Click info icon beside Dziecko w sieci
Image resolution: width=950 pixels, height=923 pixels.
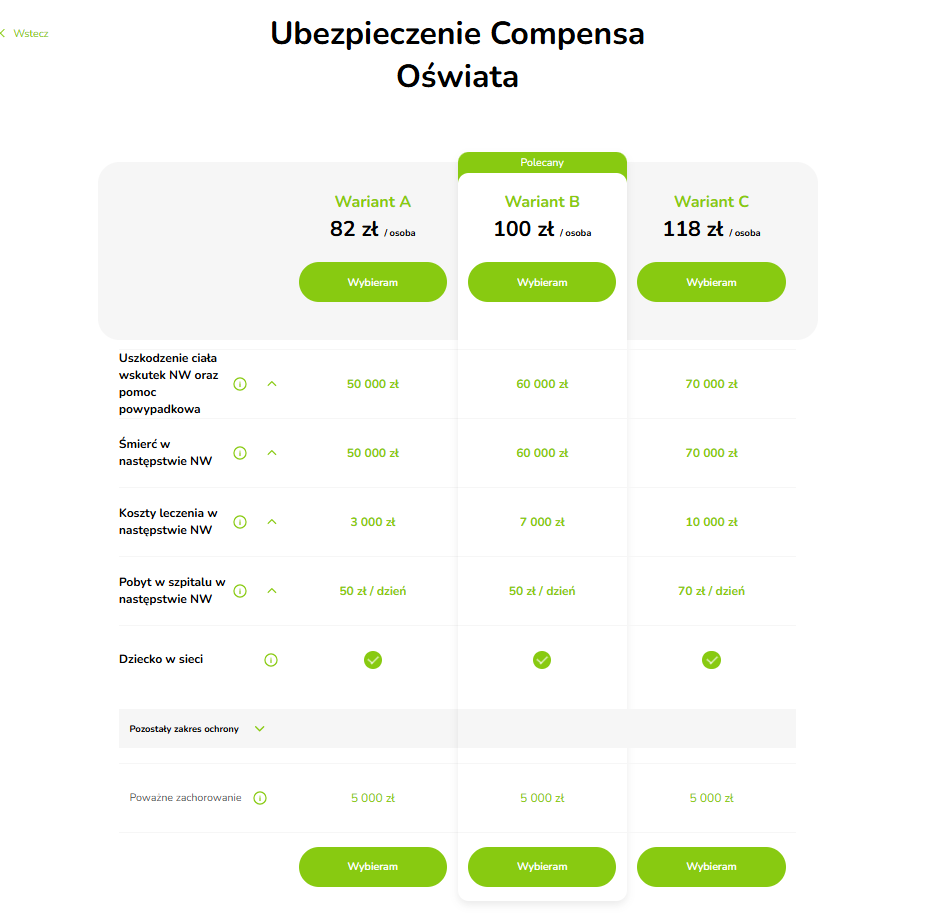271,661
